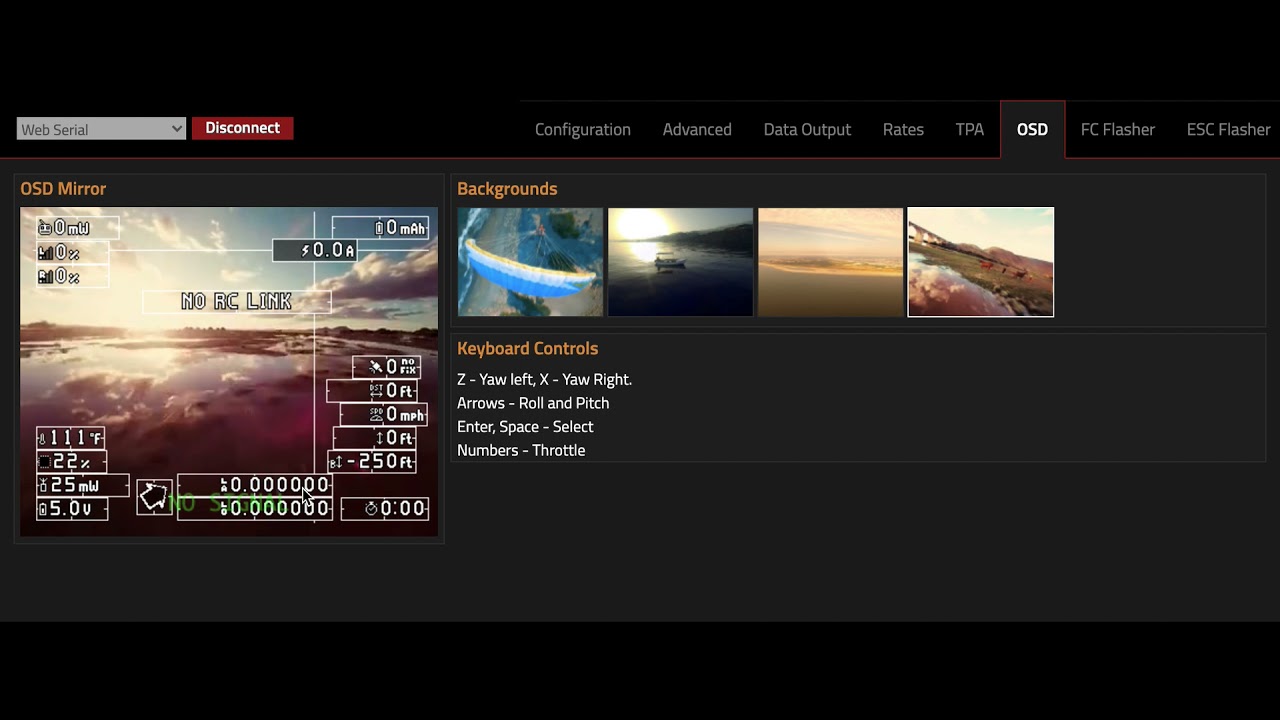Select the 0.0A current draw OSD element
This screenshot has width=1280, height=720.
coord(315,250)
